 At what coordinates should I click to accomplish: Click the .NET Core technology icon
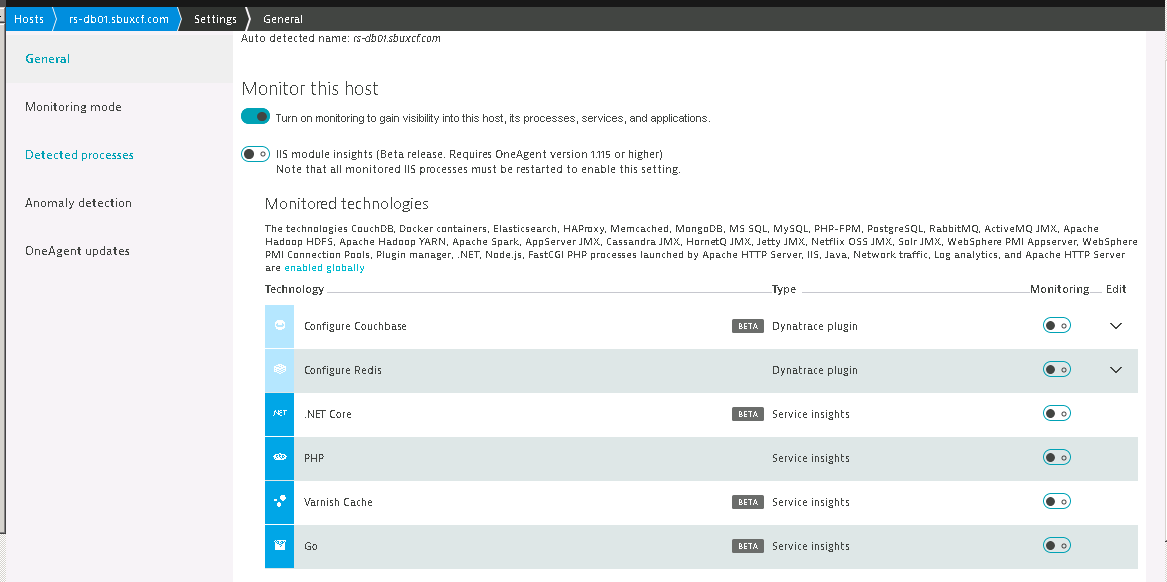click(279, 414)
